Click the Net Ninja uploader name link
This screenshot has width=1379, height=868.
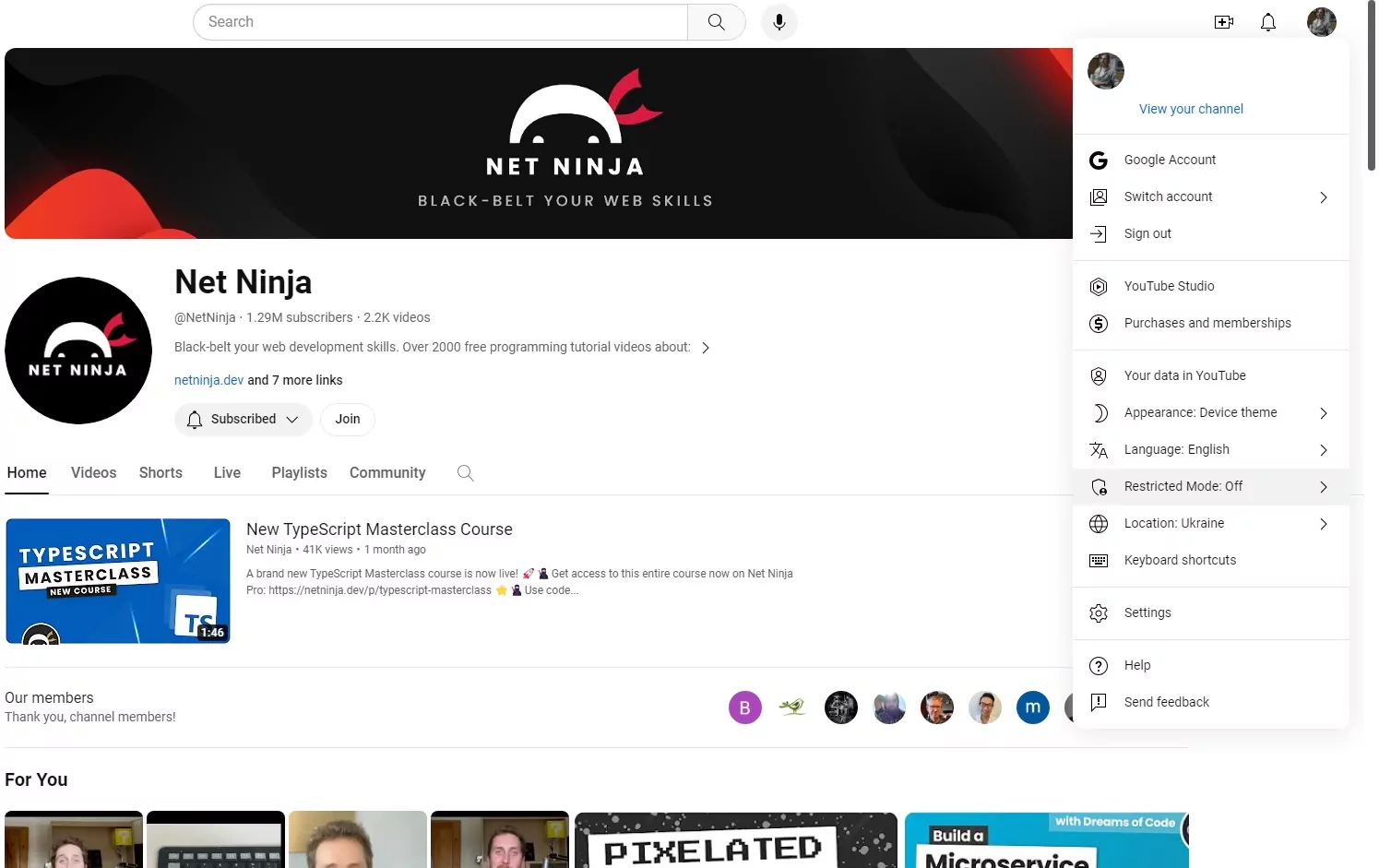tap(268, 550)
